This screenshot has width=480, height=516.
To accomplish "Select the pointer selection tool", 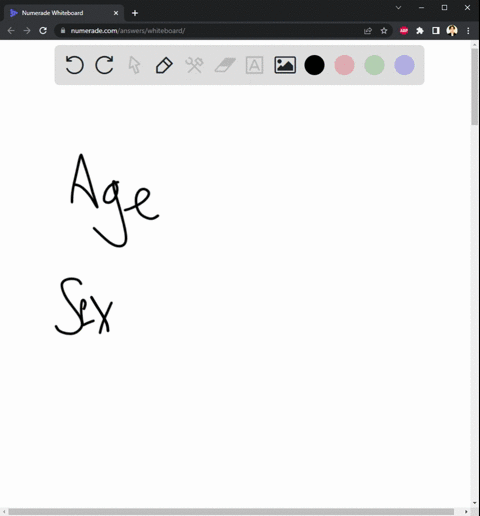I will coord(134,65).
